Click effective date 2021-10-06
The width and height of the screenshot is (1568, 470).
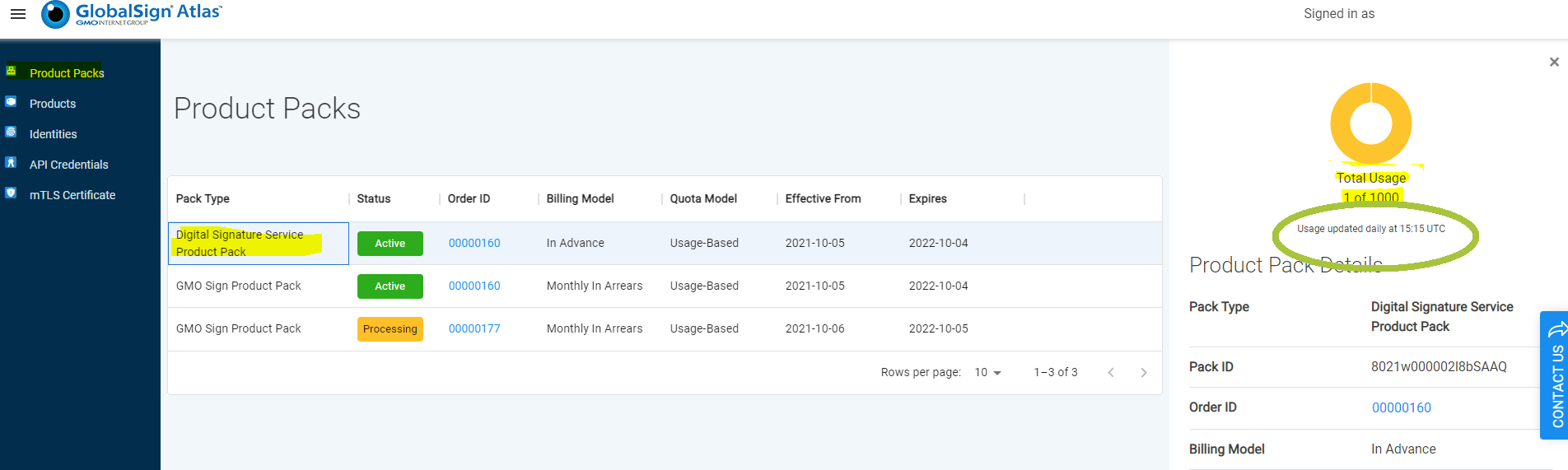(814, 328)
